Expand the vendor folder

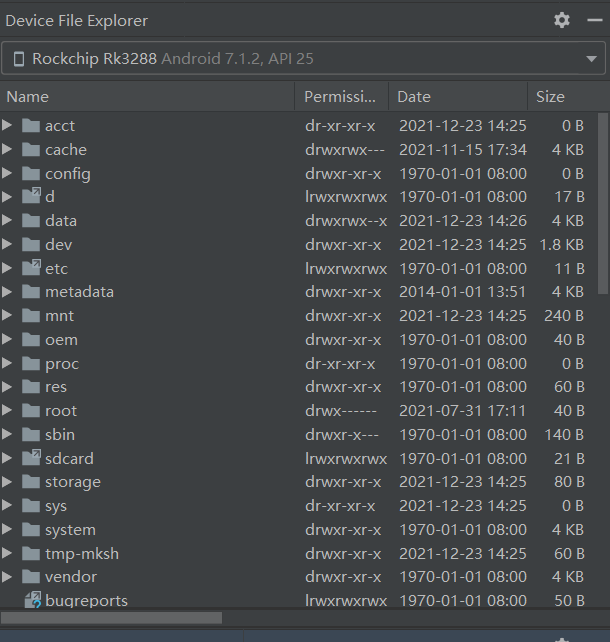point(7,576)
